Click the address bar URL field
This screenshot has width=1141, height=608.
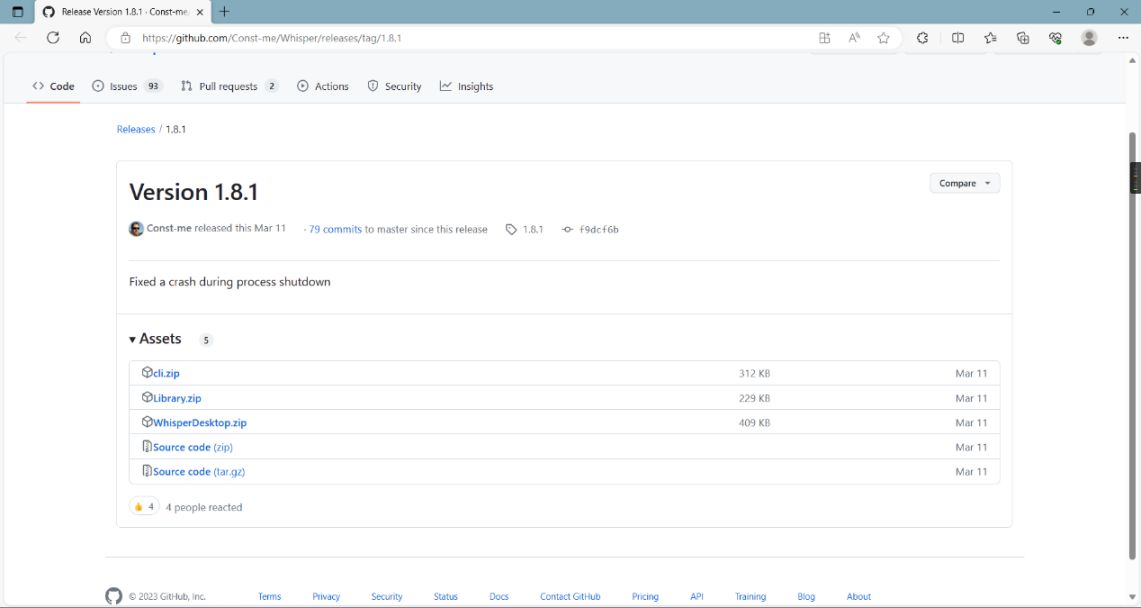pos(466,38)
